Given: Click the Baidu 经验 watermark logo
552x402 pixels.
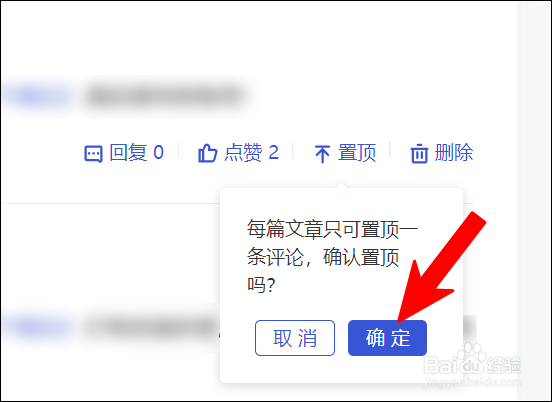Looking at the screenshot, I should click(472, 360).
